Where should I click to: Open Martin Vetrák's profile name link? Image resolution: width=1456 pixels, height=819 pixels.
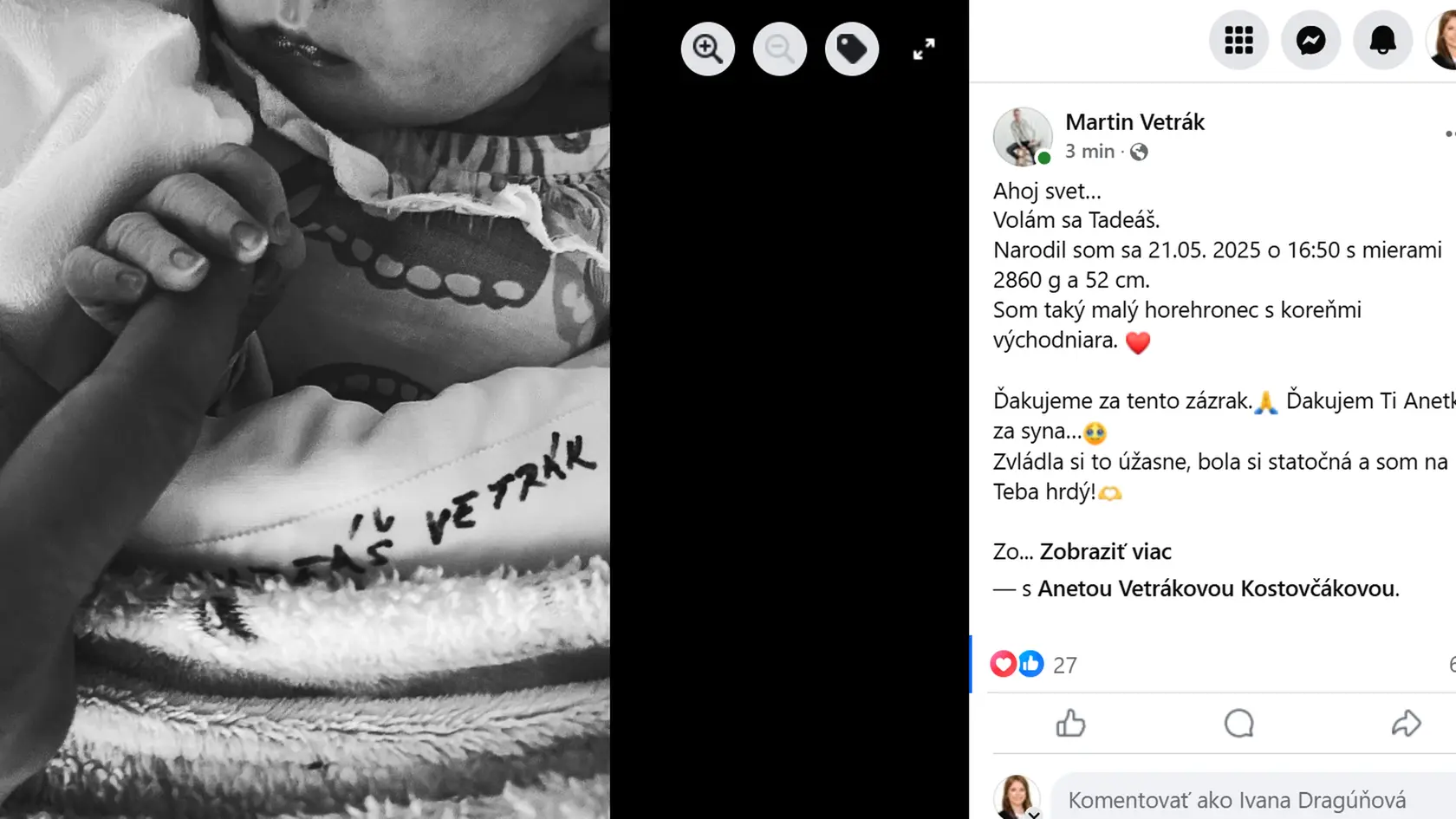(x=1134, y=122)
